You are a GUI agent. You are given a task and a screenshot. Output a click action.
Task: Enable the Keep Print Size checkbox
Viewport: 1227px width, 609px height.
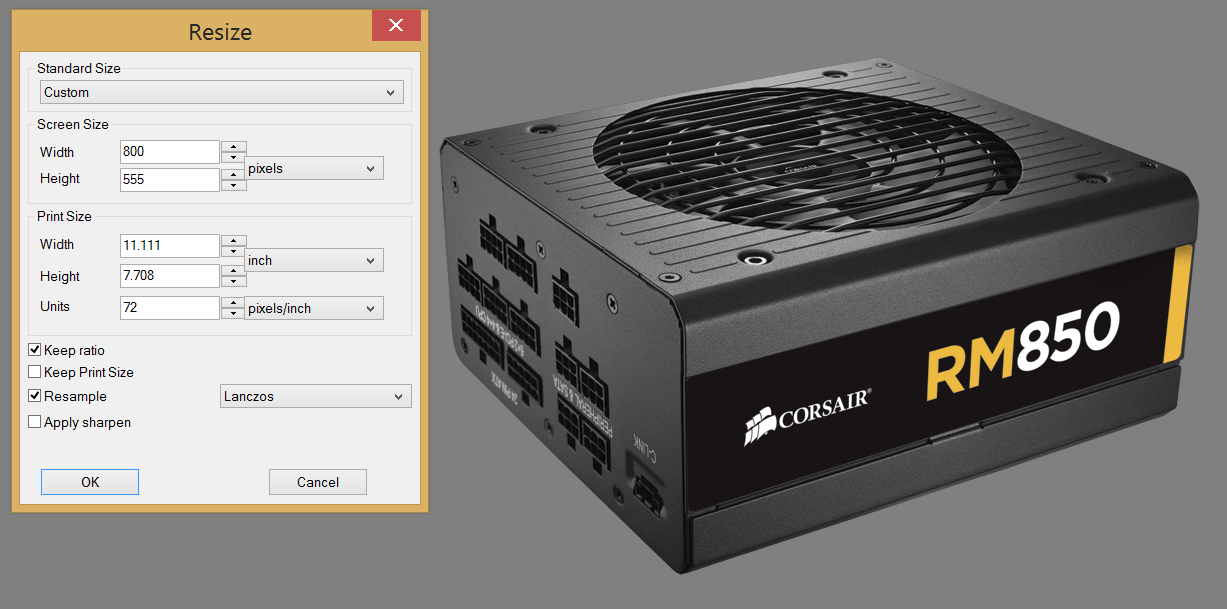(35, 372)
